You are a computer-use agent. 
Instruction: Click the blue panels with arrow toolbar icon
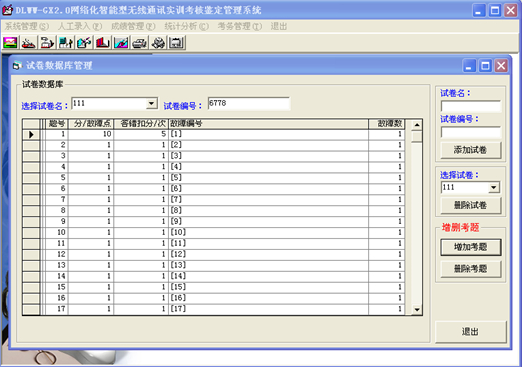tap(66, 43)
